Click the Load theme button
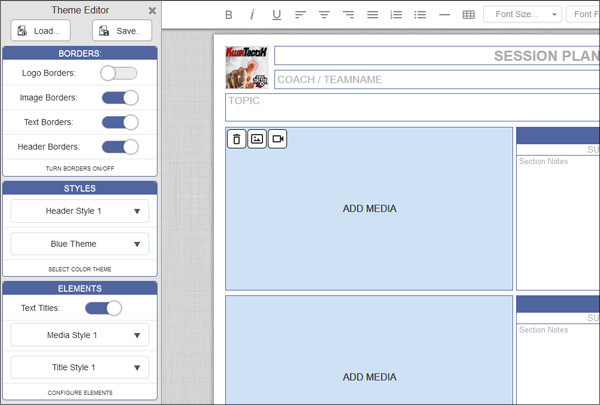The height and width of the screenshot is (405, 600). (x=40, y=31)
